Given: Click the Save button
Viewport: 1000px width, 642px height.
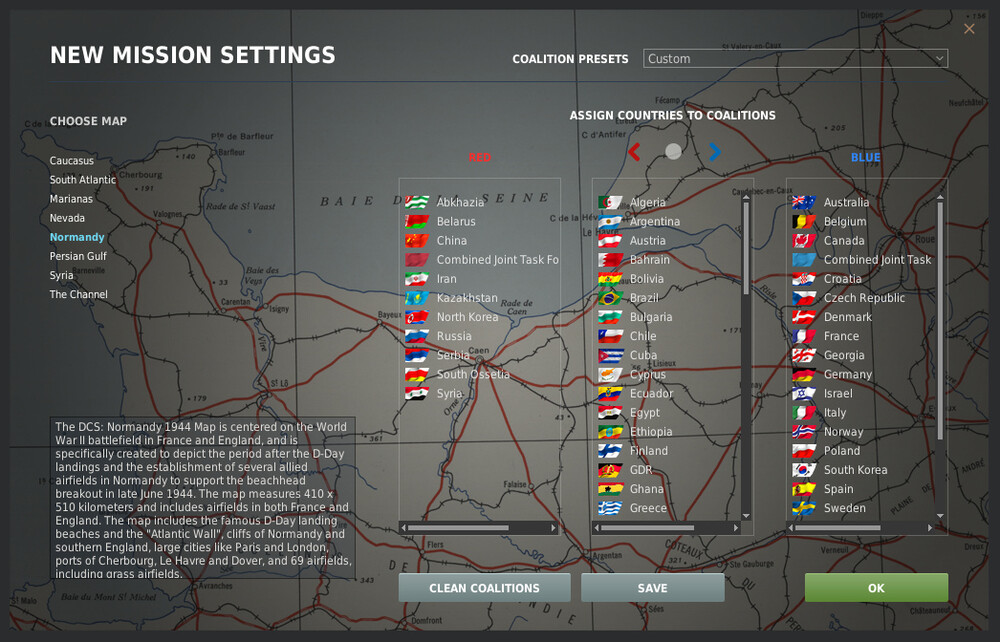Looking at the screenshot, I should coord(652,588).
